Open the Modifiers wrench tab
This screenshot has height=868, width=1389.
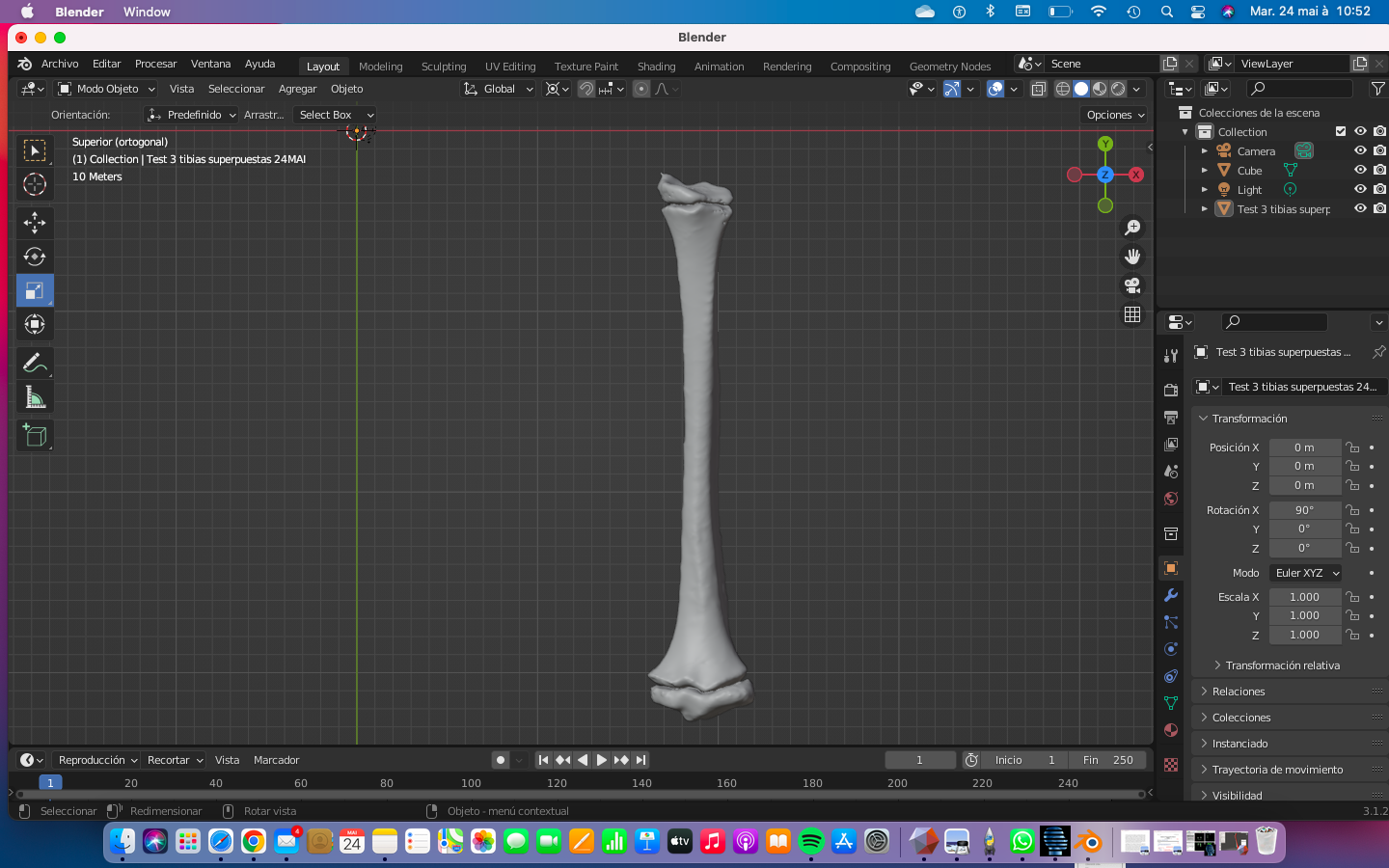click(1171, 595)
